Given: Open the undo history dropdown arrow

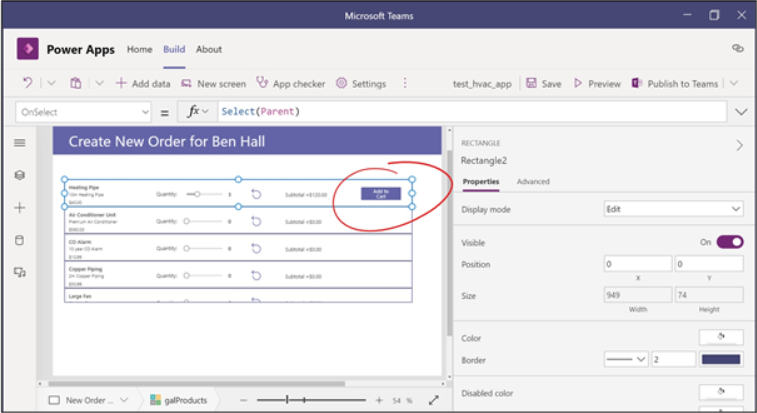Looking at the screenshot, I should tap(51, 84).
